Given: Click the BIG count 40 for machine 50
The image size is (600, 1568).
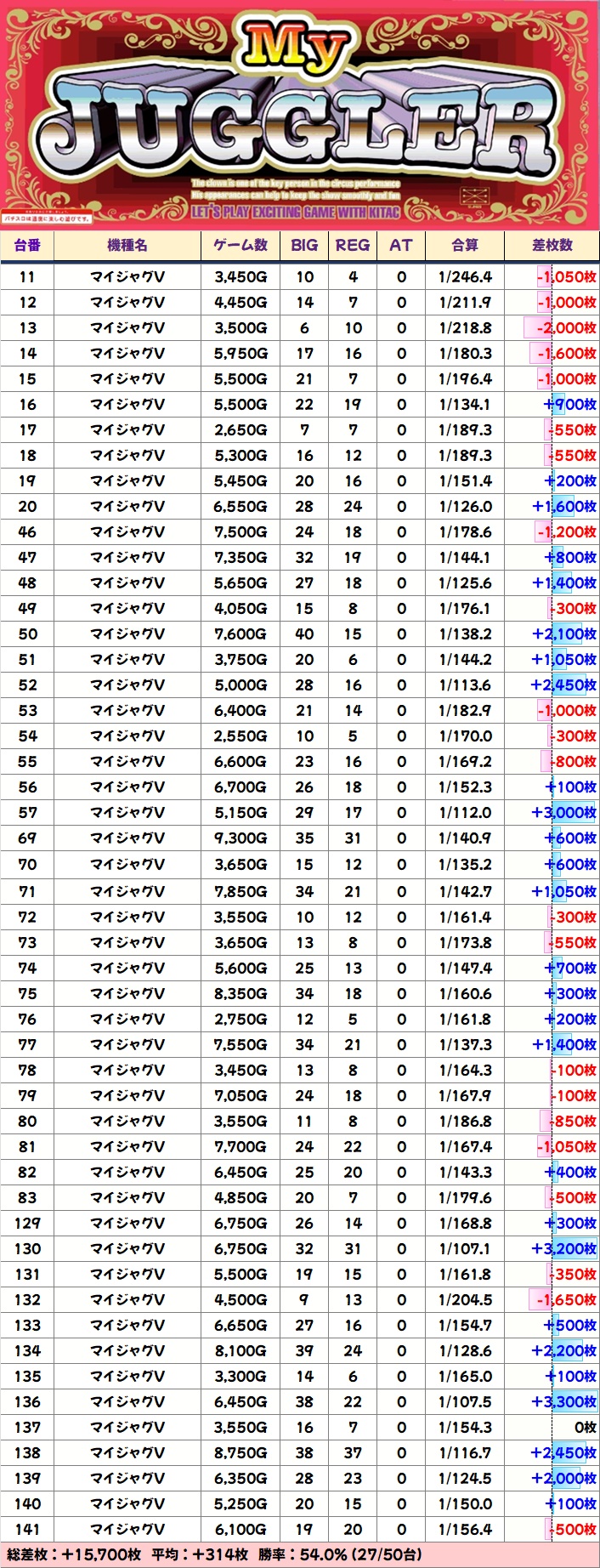Looking at the screenshot, I should click(304, 634).
